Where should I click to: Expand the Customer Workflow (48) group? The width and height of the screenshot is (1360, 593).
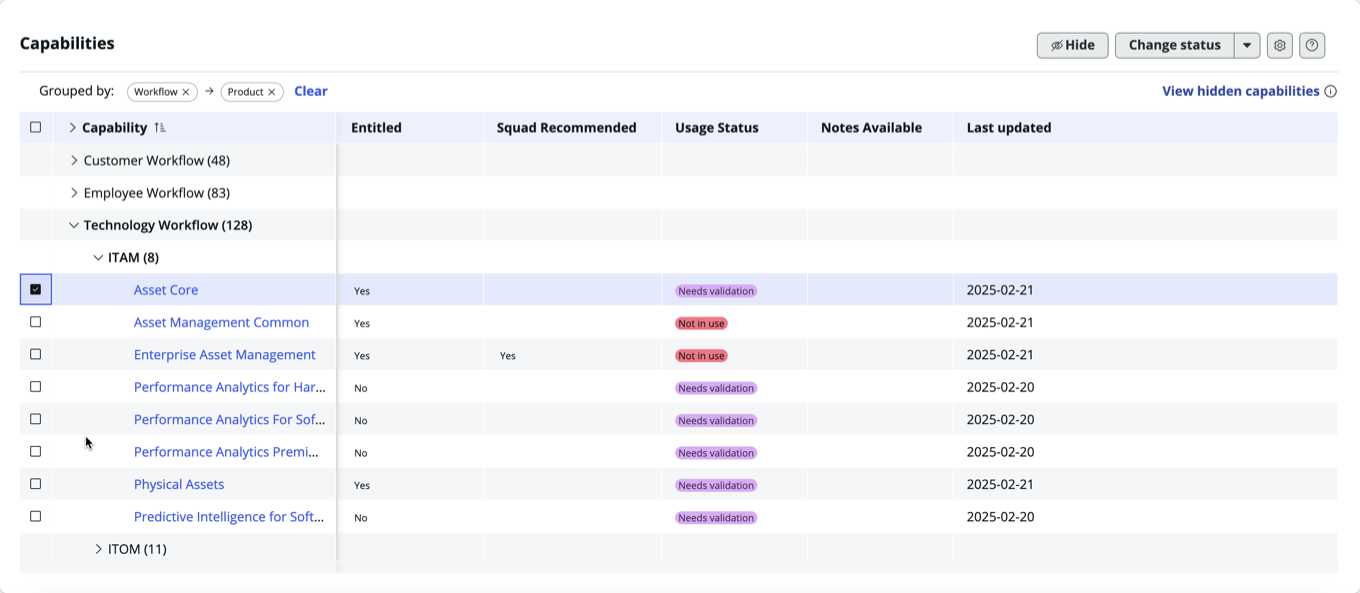point(74,160)
